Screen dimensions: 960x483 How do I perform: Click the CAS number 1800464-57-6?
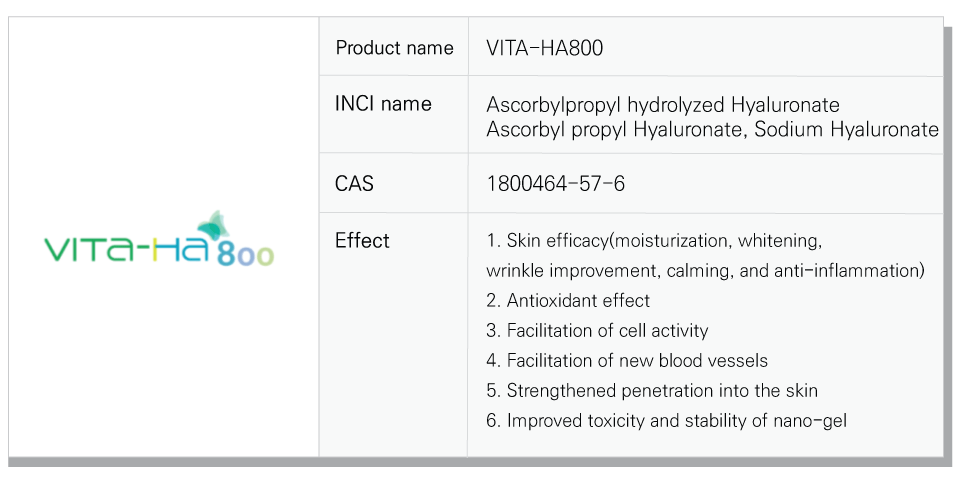(555, 184)
